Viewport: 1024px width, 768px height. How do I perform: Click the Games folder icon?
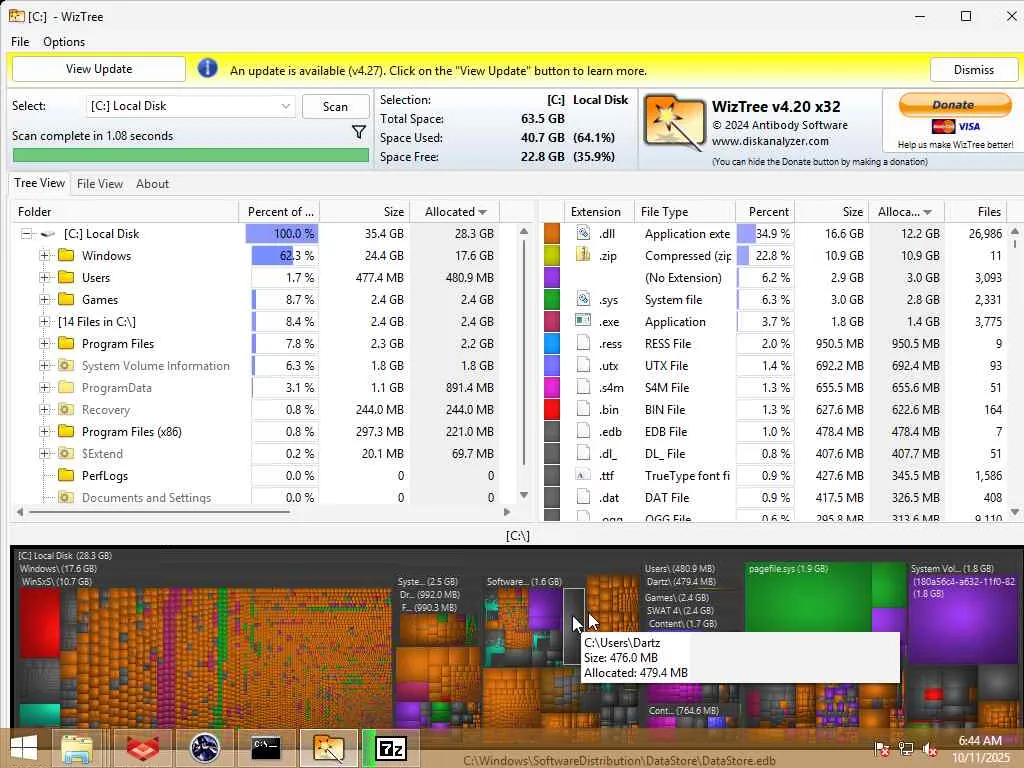pyautogui.click(x=66, y=299)
